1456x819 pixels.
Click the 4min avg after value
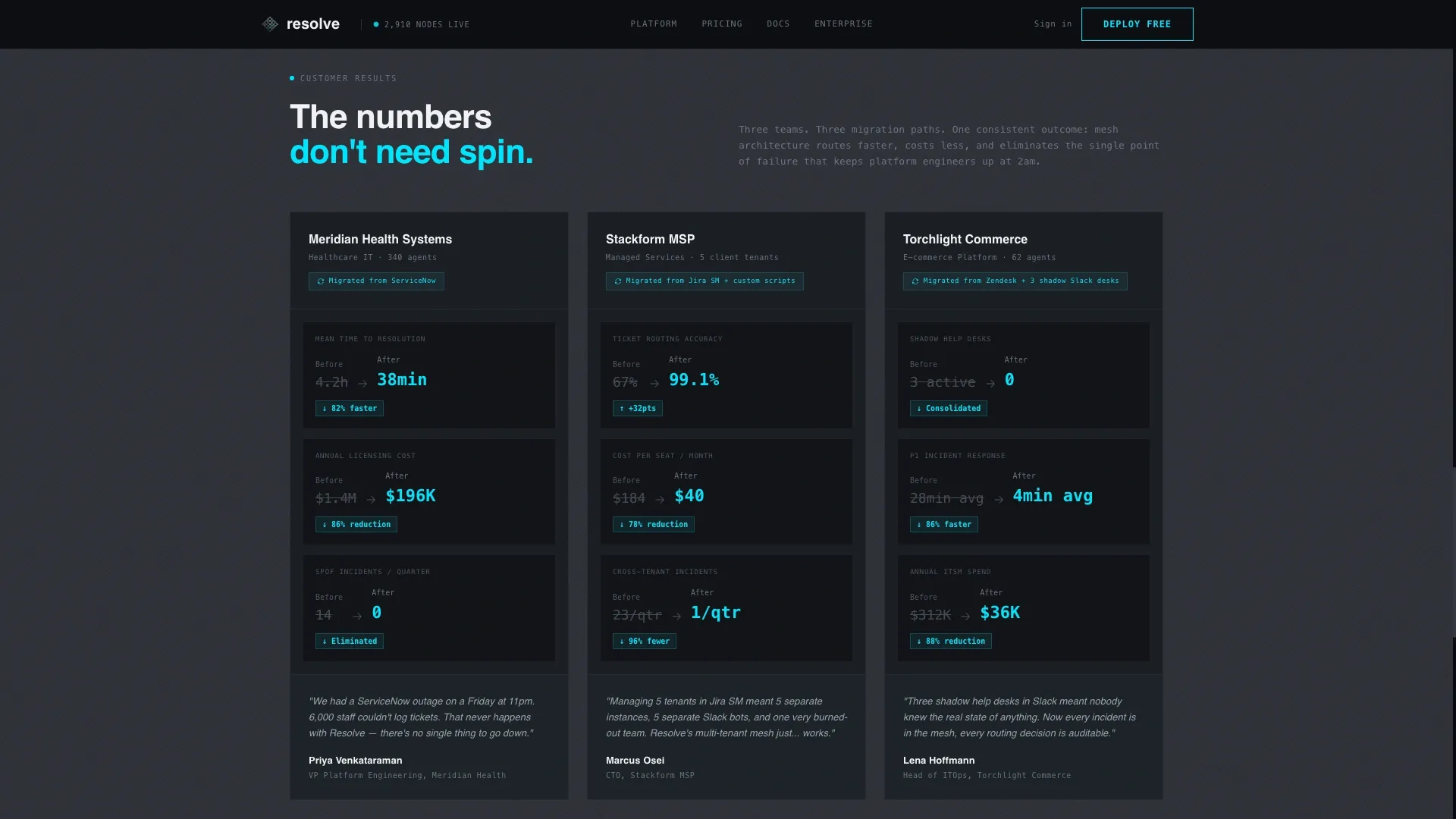1053,496
